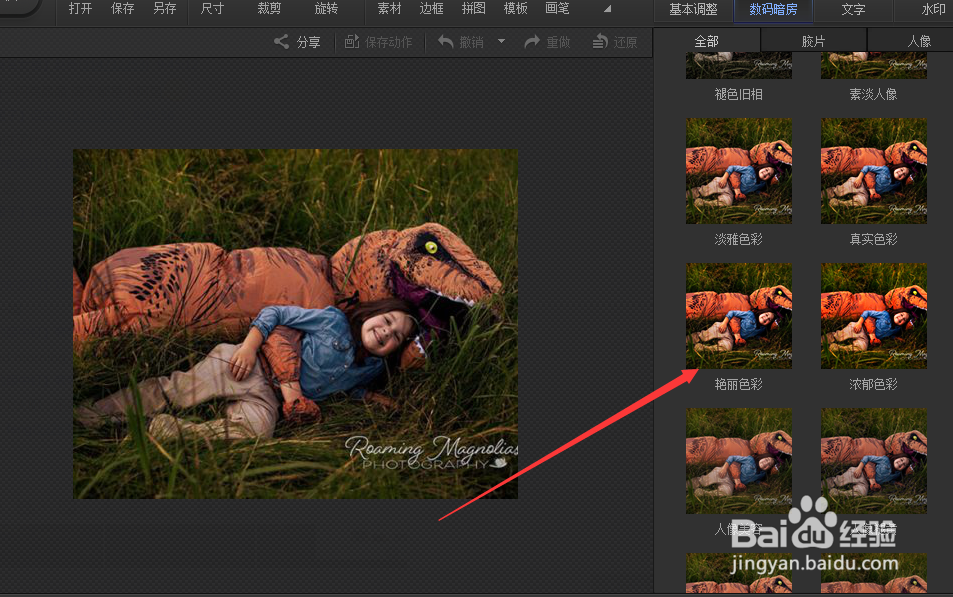Click the 另存 (Save As) toolbar button
The image size is (953, 597).
(x=164, y=9)
